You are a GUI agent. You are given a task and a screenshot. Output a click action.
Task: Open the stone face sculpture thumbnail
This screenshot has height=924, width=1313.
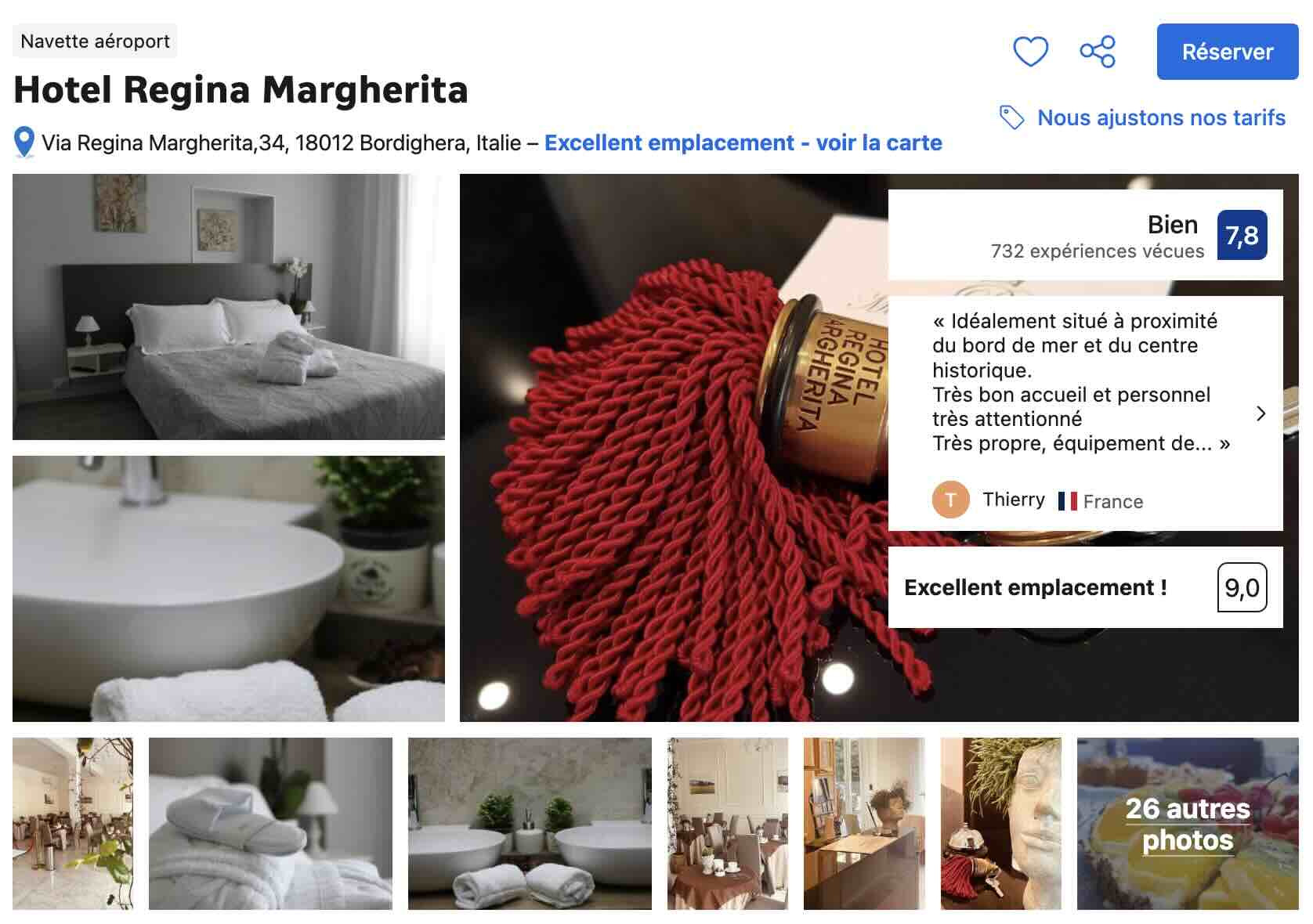pos(1001,824)
